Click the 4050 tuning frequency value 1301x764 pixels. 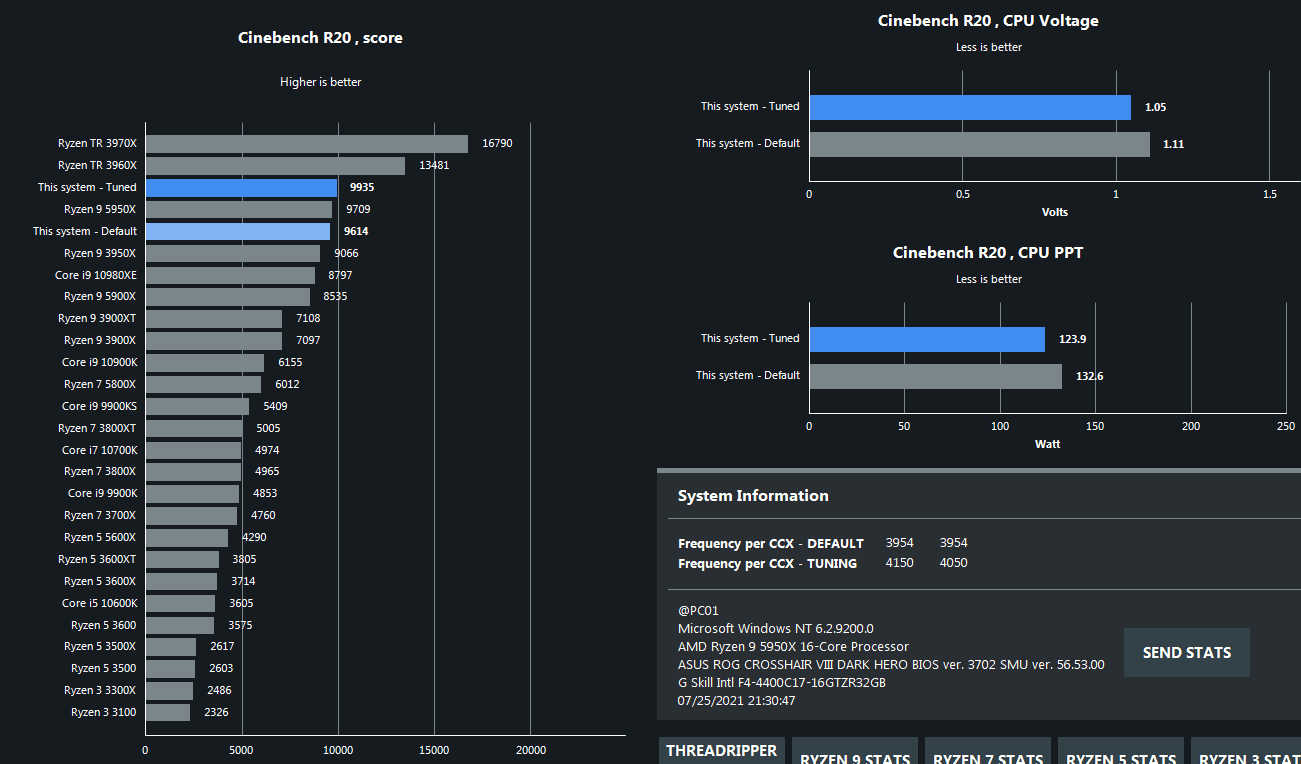953,563
